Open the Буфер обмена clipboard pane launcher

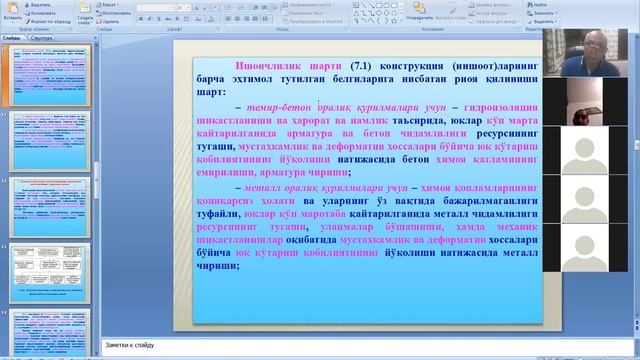tap(70, 29)
